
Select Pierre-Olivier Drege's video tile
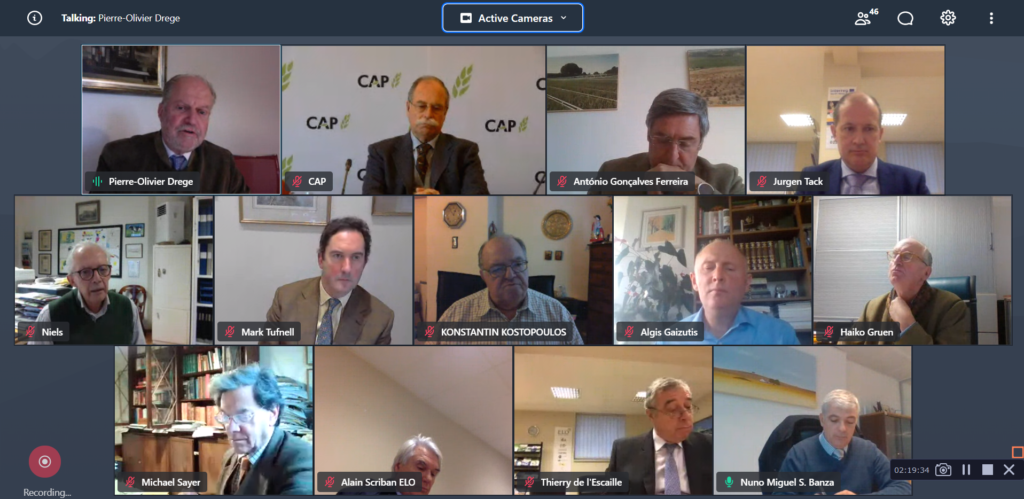(181, 120)
